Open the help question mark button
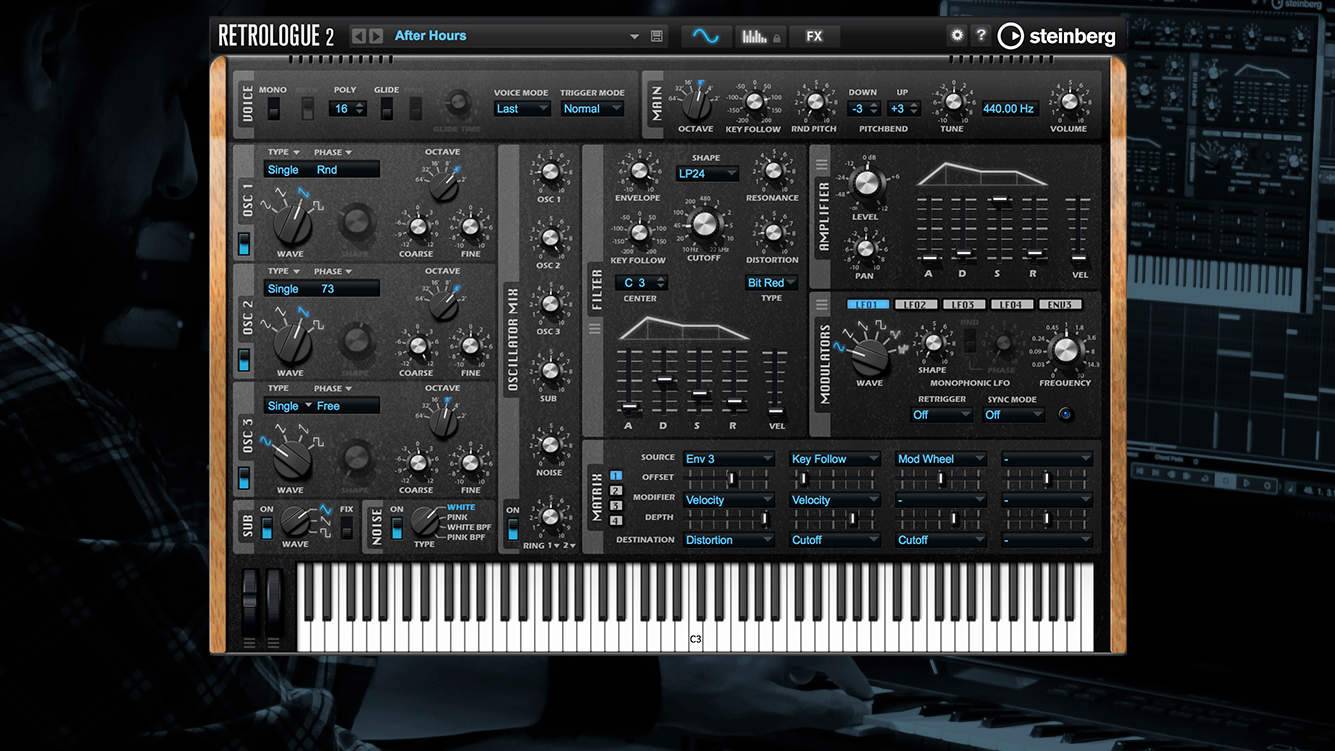The image size is (1335, 751). coord(981,35)
